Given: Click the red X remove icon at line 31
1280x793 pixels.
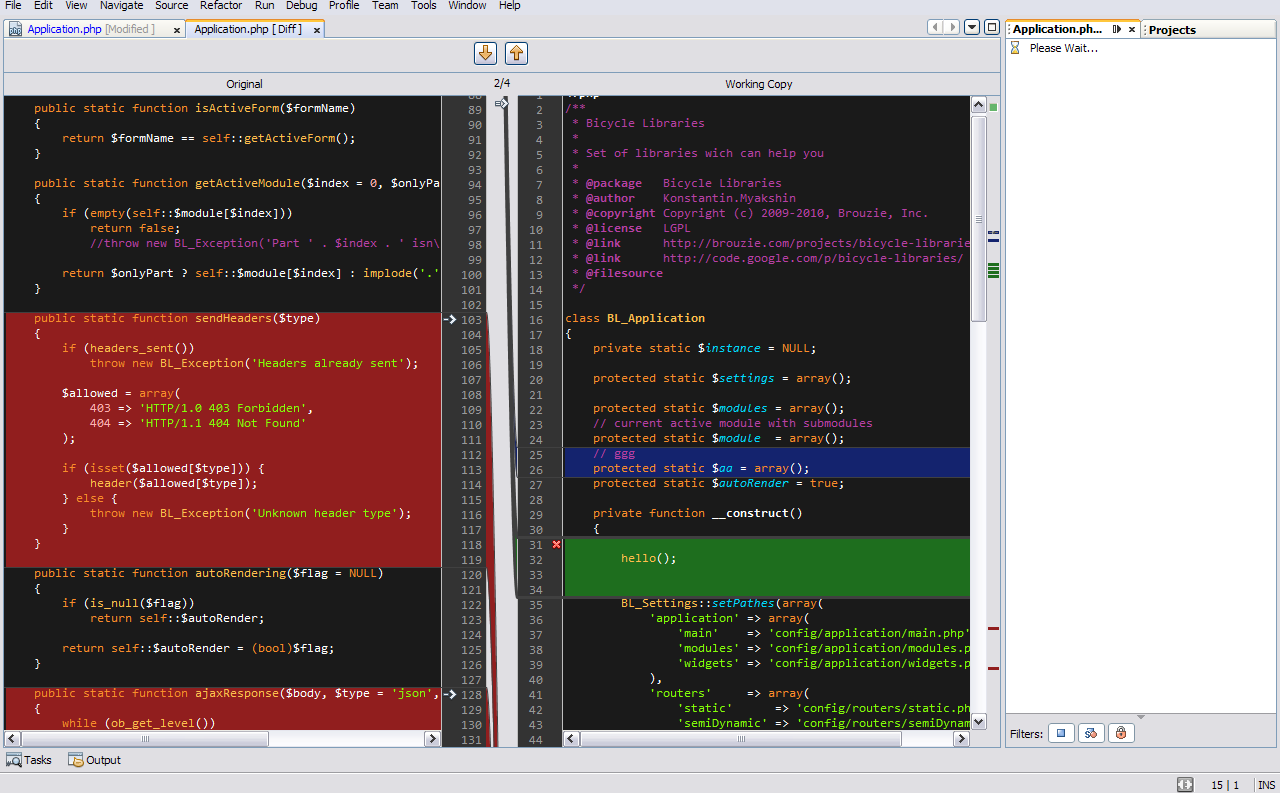Looking at the screenshot, I should point(557,544).
